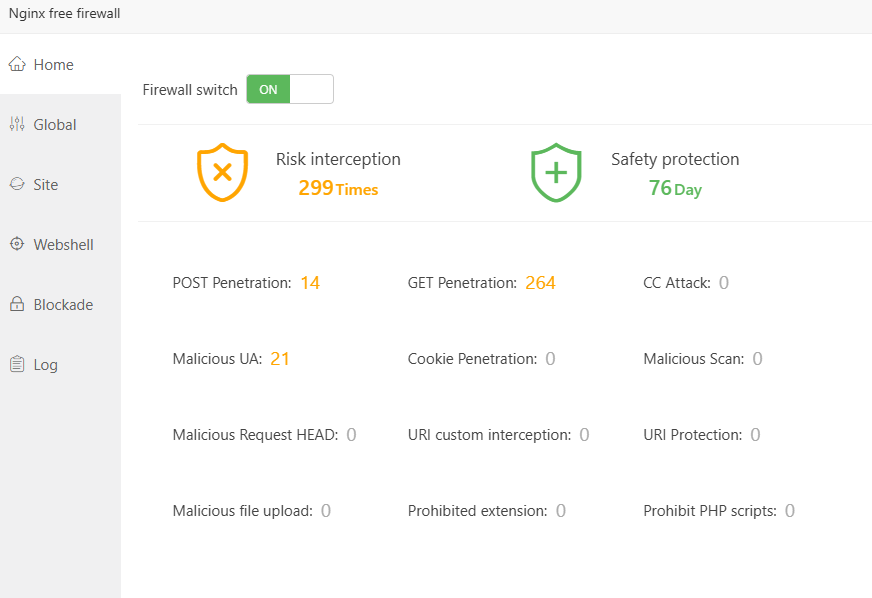Click the Malicious UA count 21

point(280,359)
